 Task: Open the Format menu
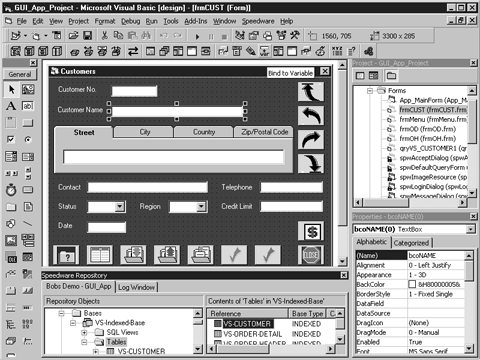click(x=105, y=21)
